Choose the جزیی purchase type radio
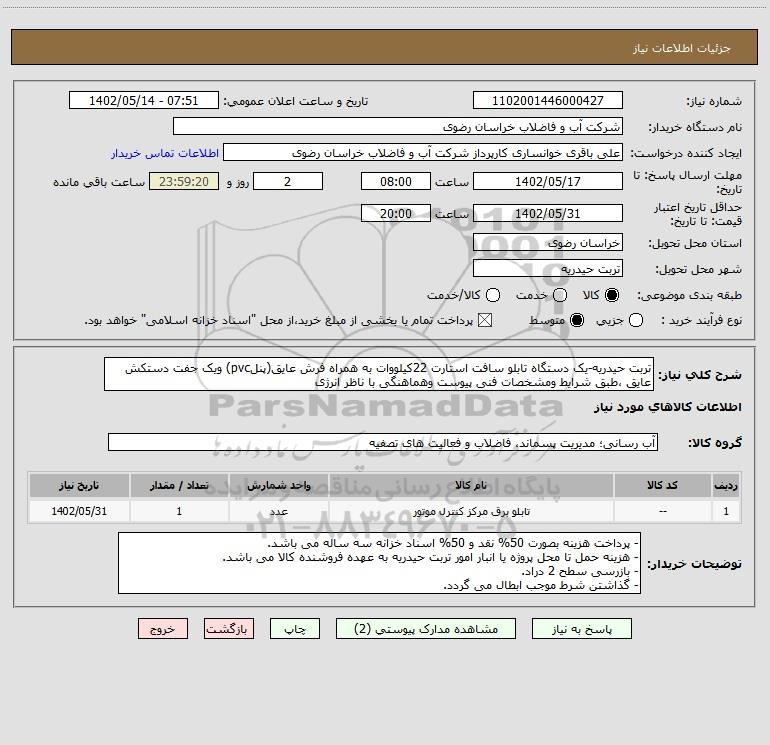770x745 pixels. tap(636, 320)
